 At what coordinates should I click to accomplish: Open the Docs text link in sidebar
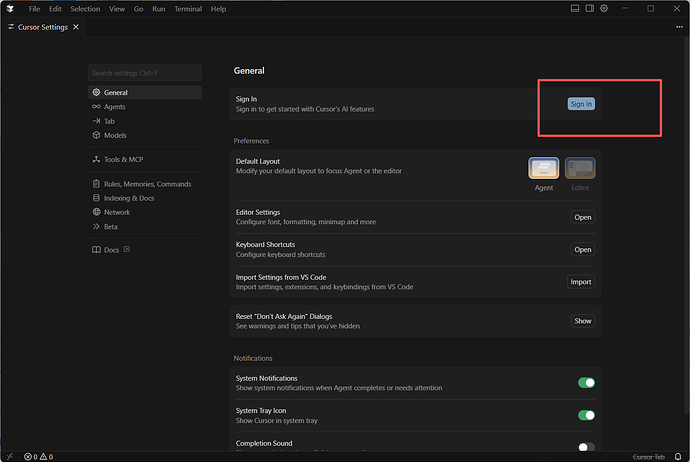coord(111,250)
